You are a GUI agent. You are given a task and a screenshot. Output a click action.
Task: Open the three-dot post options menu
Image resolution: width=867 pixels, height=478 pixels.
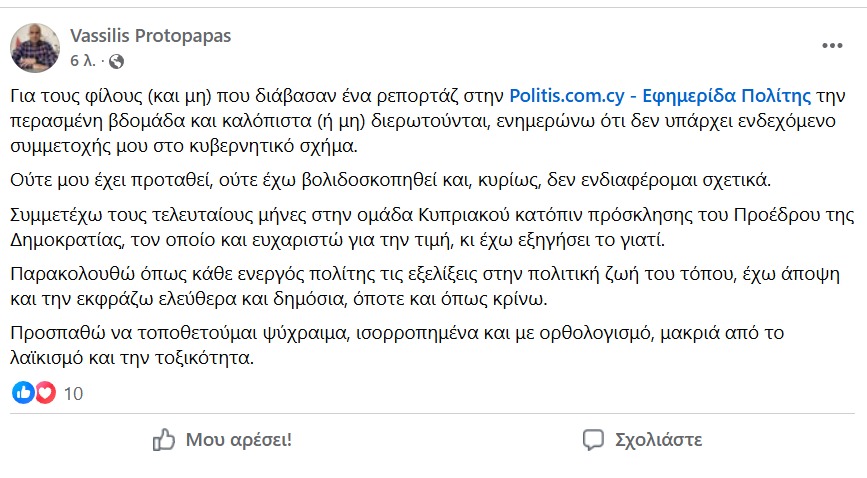pos(832,45)
